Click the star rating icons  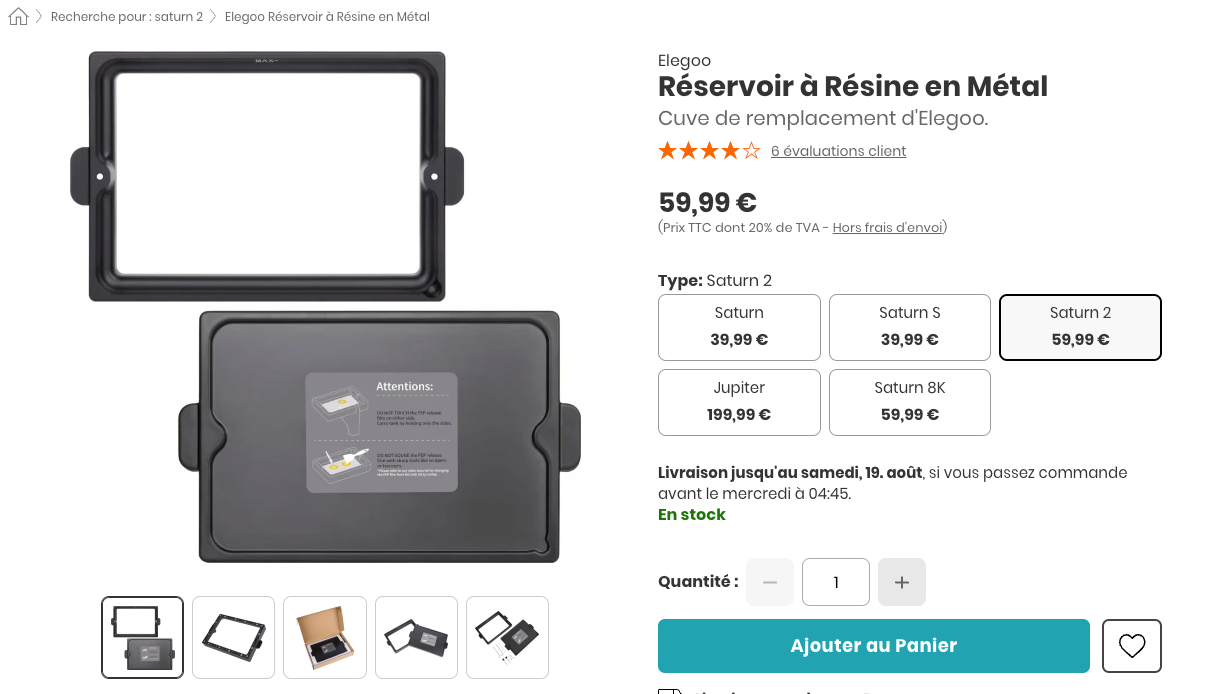click(x=709, y=151)
